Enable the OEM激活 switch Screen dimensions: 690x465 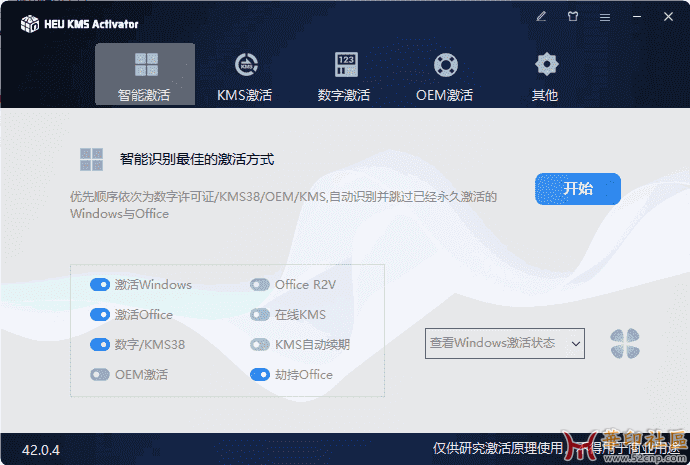point(100,374)
